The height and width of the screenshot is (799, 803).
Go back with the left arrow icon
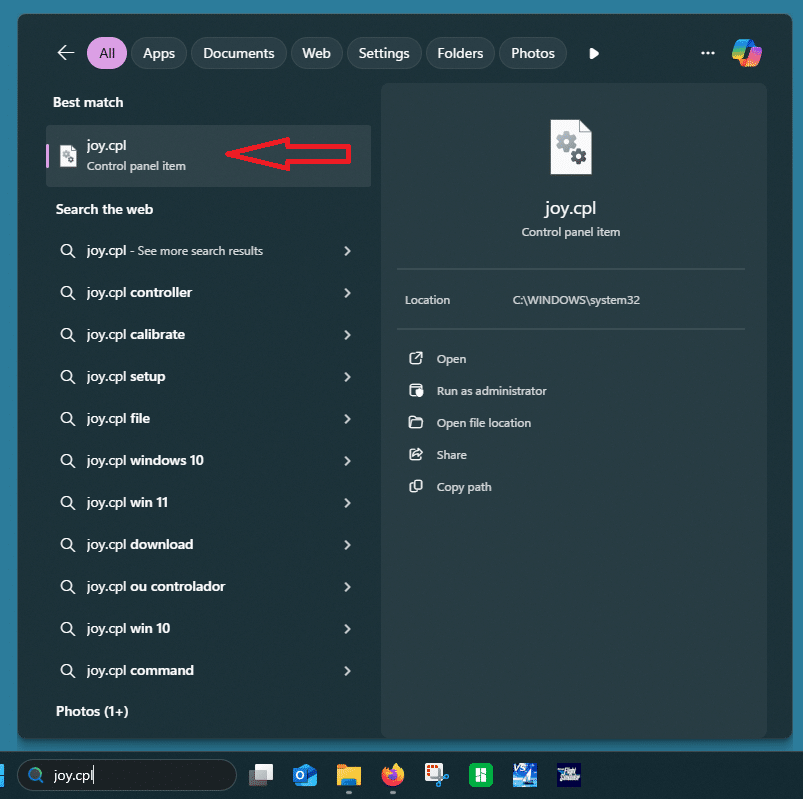[x=66, y=53]
